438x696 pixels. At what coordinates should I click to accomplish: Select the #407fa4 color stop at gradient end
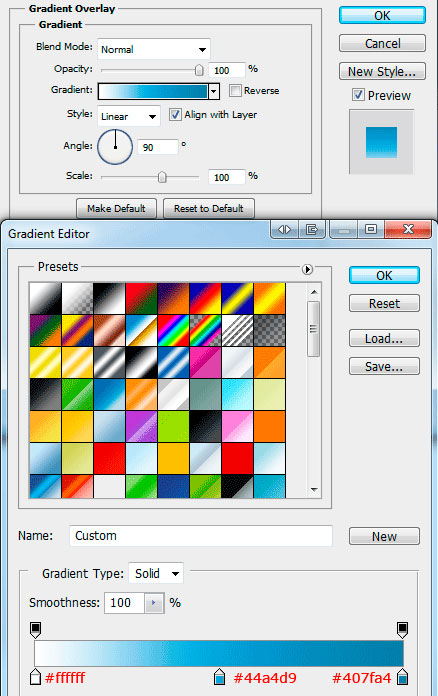402,677
